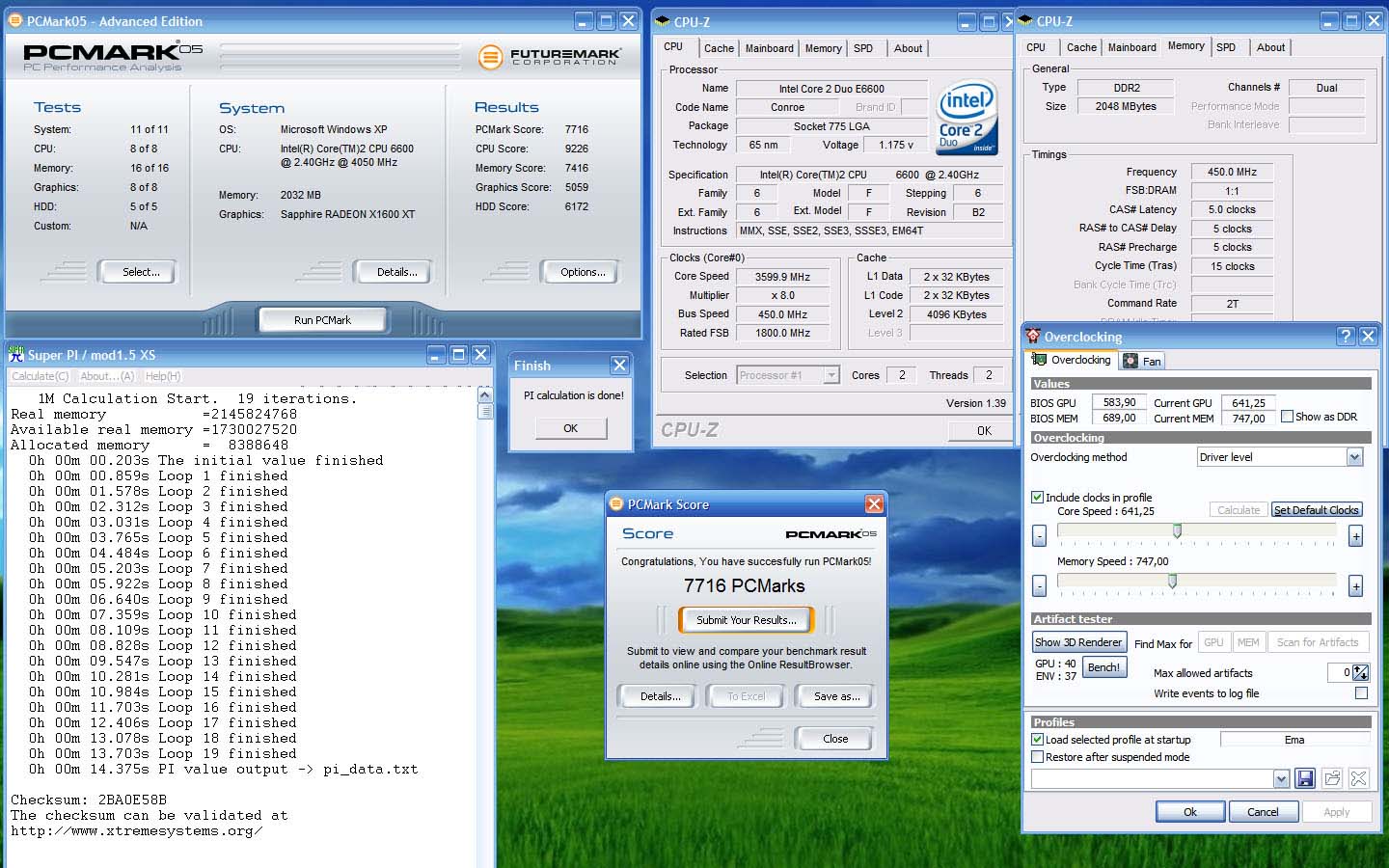Click Options... button in PCMark05
Image resolution: width=1389 pixels, height=868 pixels.
(583, 273)
